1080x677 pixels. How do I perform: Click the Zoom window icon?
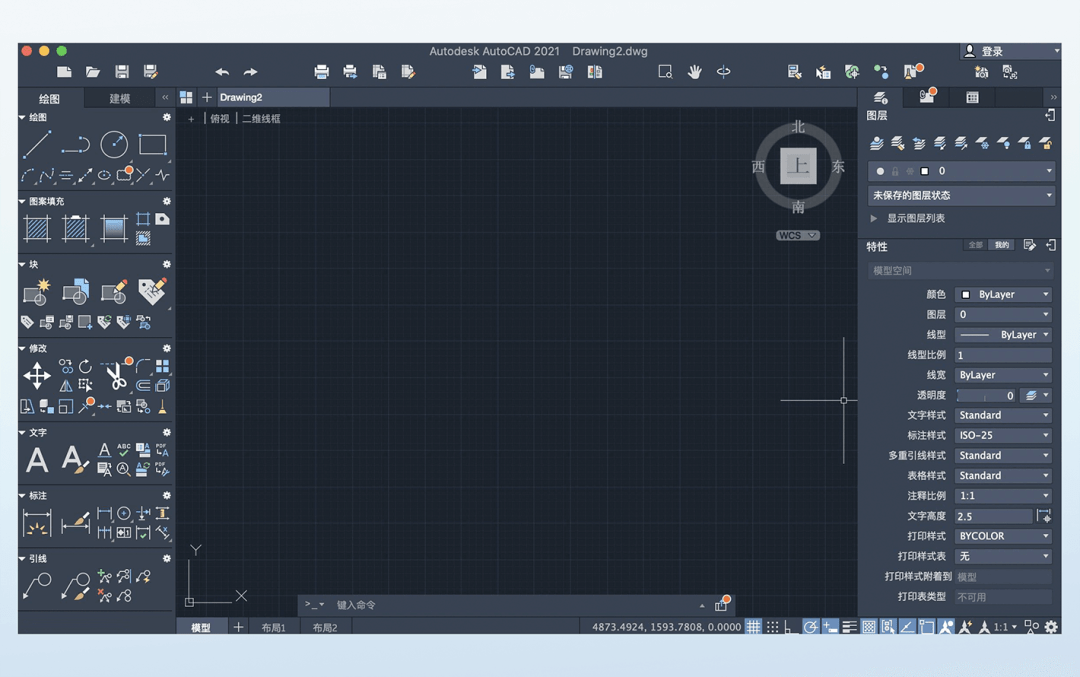click(665, 72)
